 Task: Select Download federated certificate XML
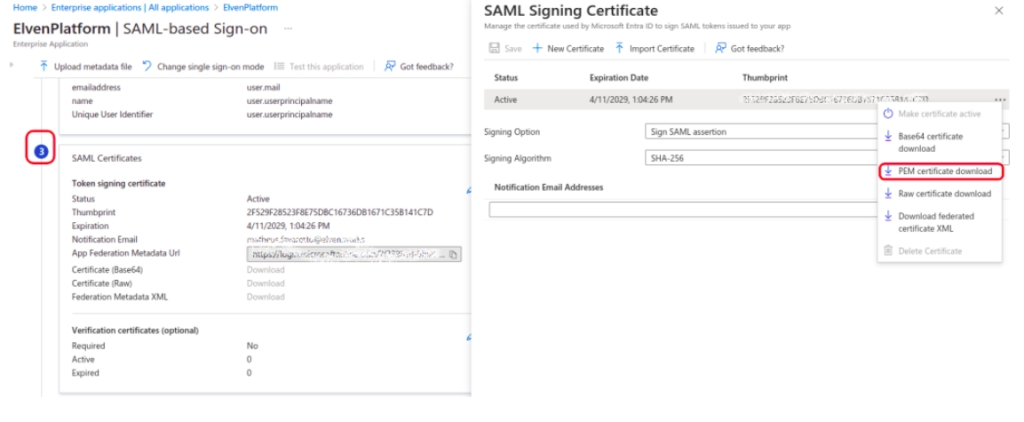[935, 222]
